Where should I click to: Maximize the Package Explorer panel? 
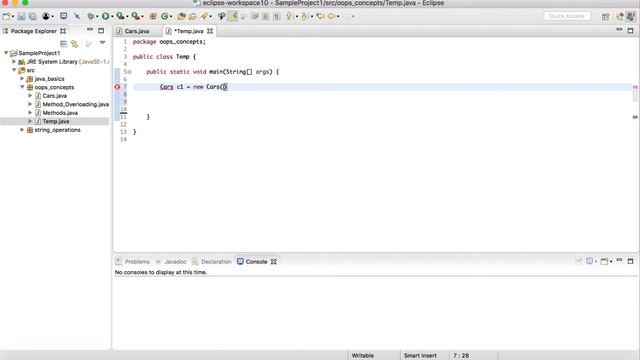(101, 31)
